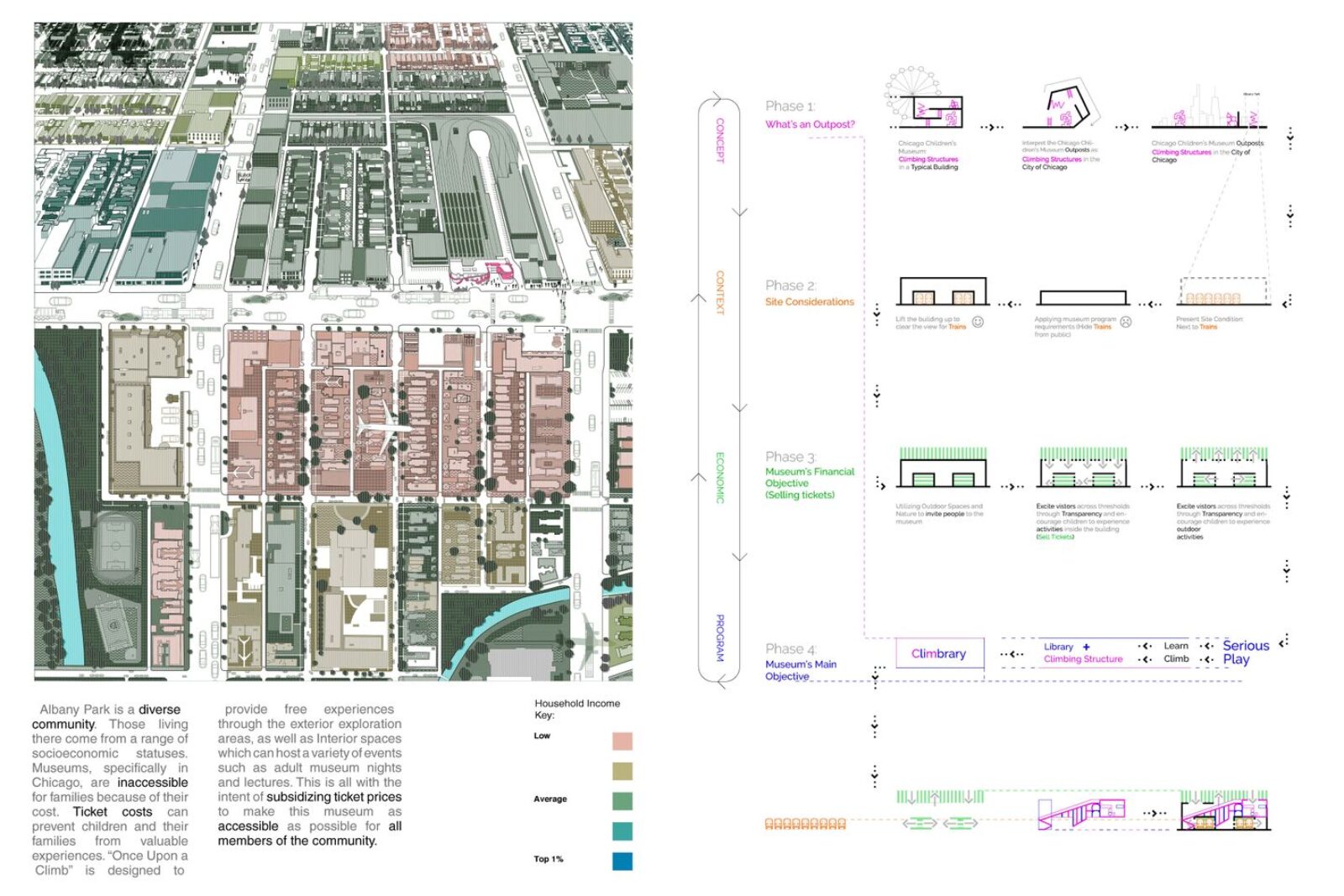Click the first green-striped Phase 3 building diagram

click(x=942, y=468)
